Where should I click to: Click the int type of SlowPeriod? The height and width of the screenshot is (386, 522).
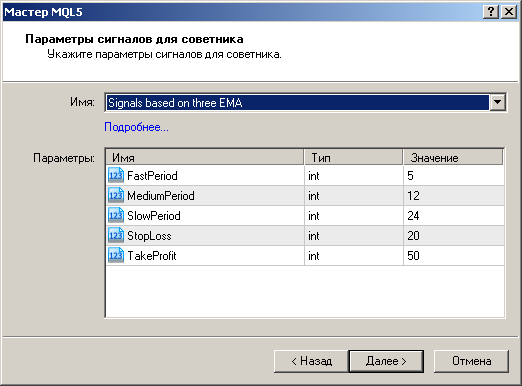pyautogui.click(x=314, y=216)
